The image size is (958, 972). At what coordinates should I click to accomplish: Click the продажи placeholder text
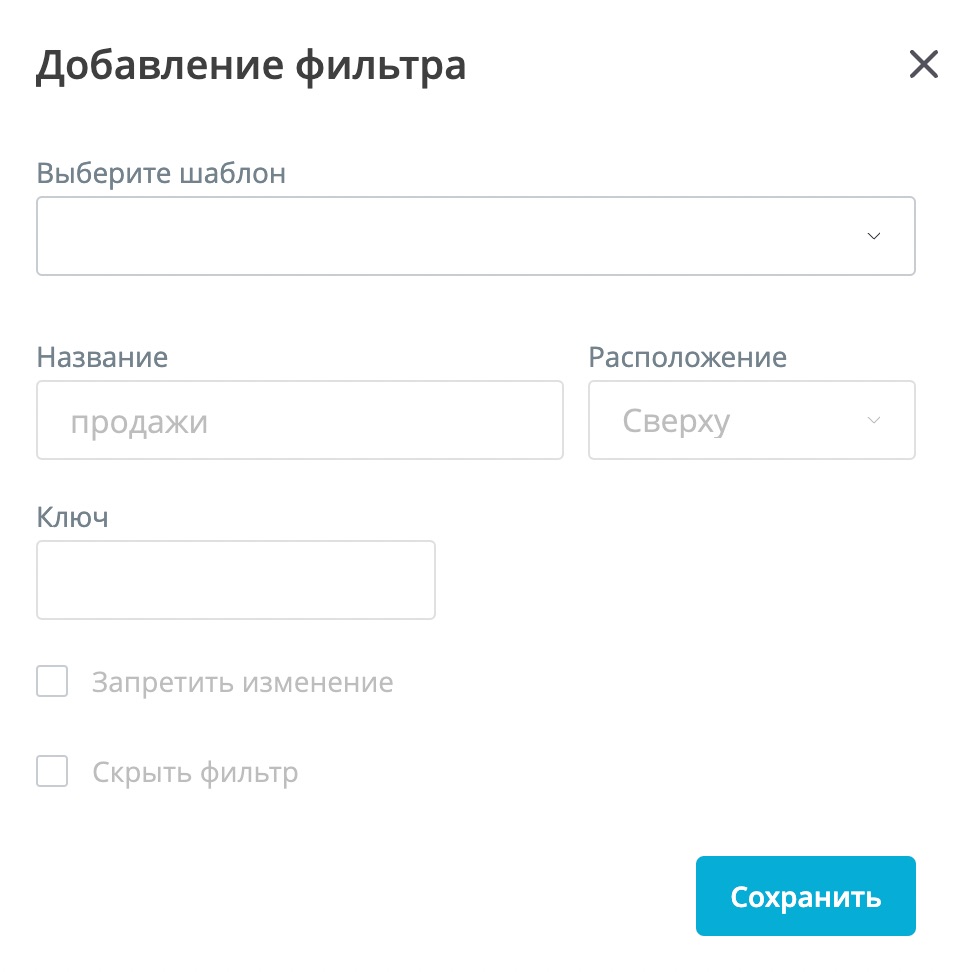pos(139,421)
